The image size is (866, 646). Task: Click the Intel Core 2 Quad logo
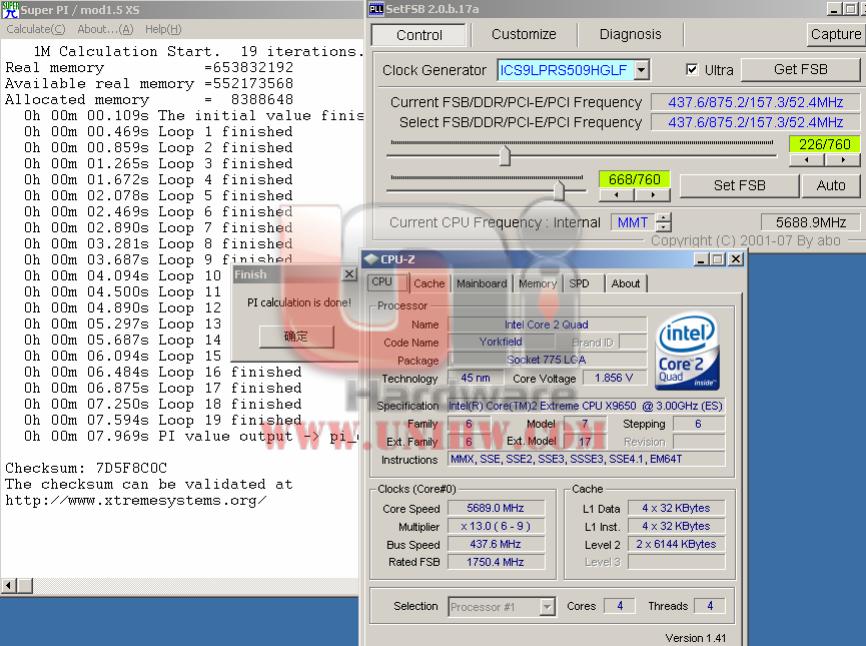687,352
